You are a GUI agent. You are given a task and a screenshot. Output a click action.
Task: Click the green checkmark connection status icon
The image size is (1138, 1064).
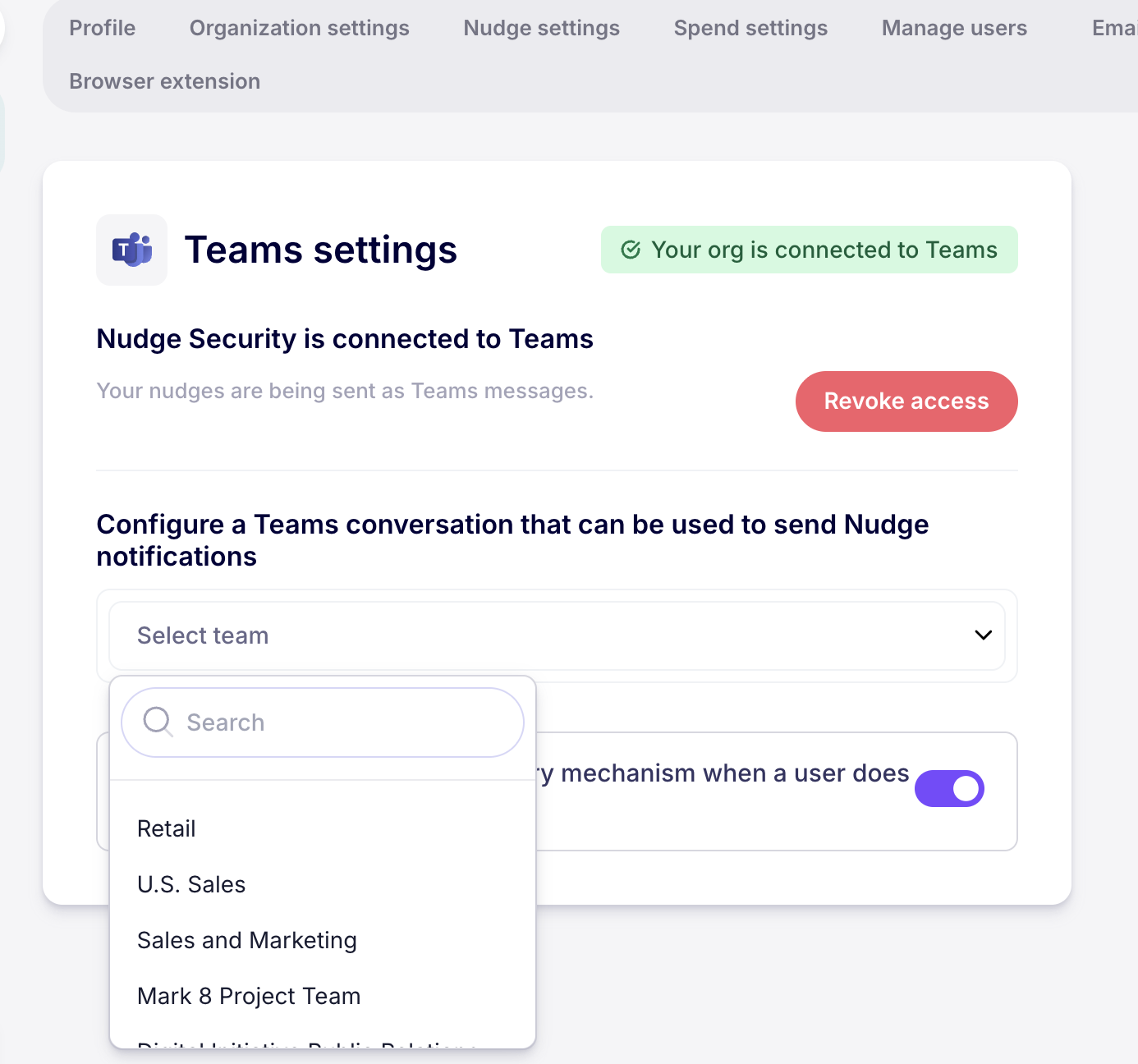tap(631, 250)
